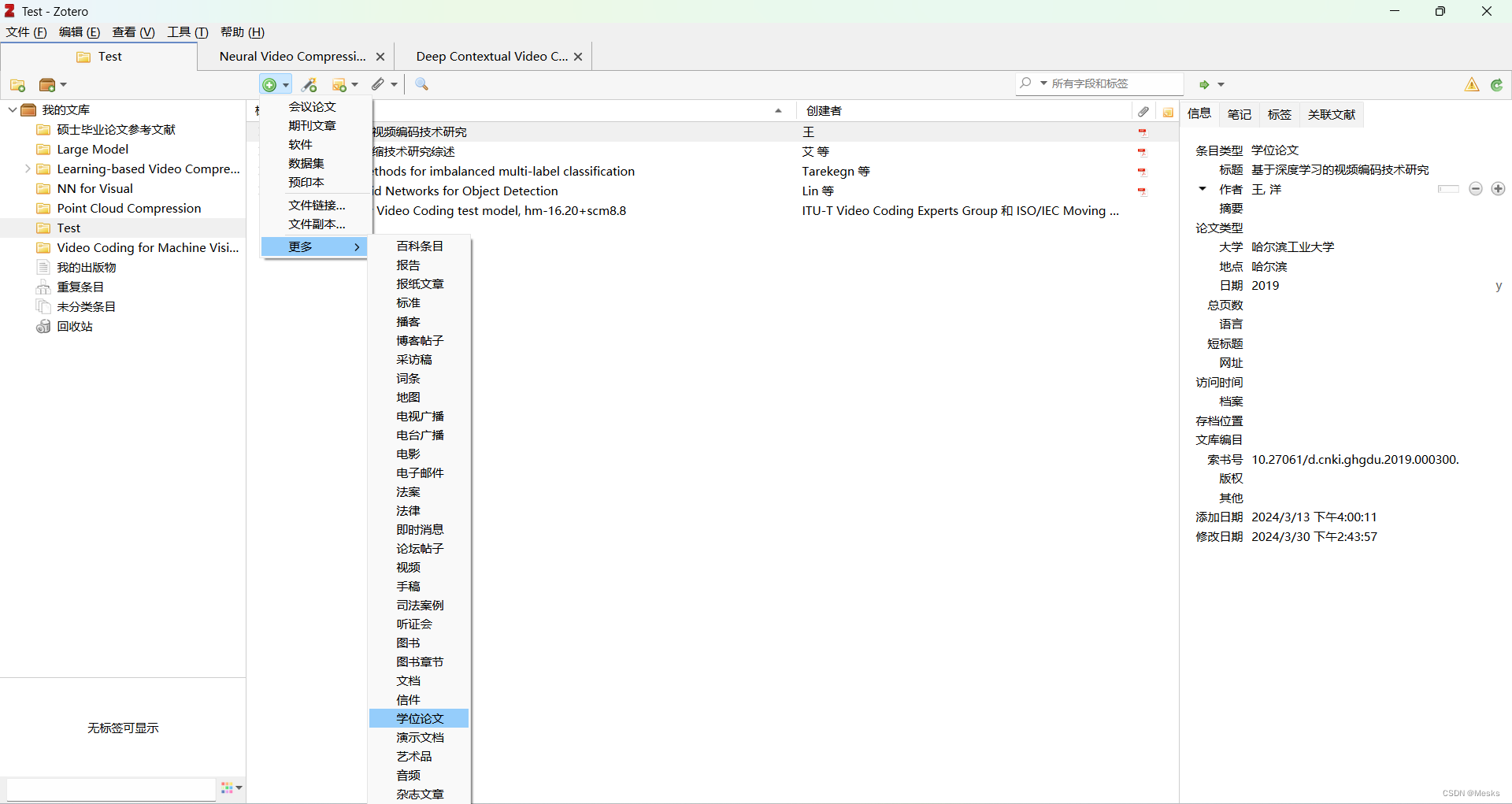1512x804 pixels.
Task: Open the locate arrow dropdown menu
Action: (1221, 85)
